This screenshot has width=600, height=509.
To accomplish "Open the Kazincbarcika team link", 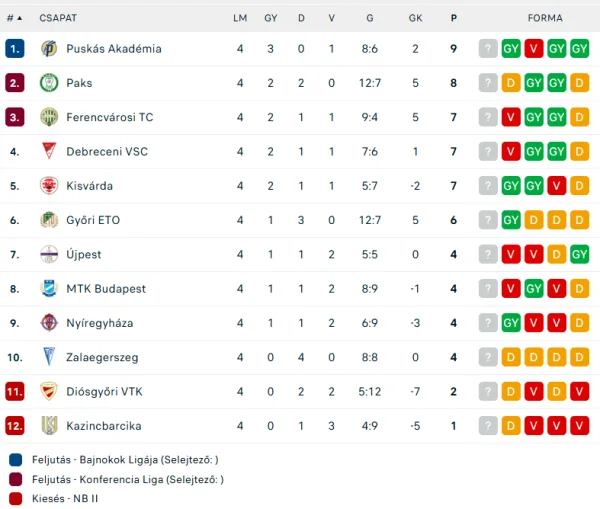I will (x=104, y=426).
